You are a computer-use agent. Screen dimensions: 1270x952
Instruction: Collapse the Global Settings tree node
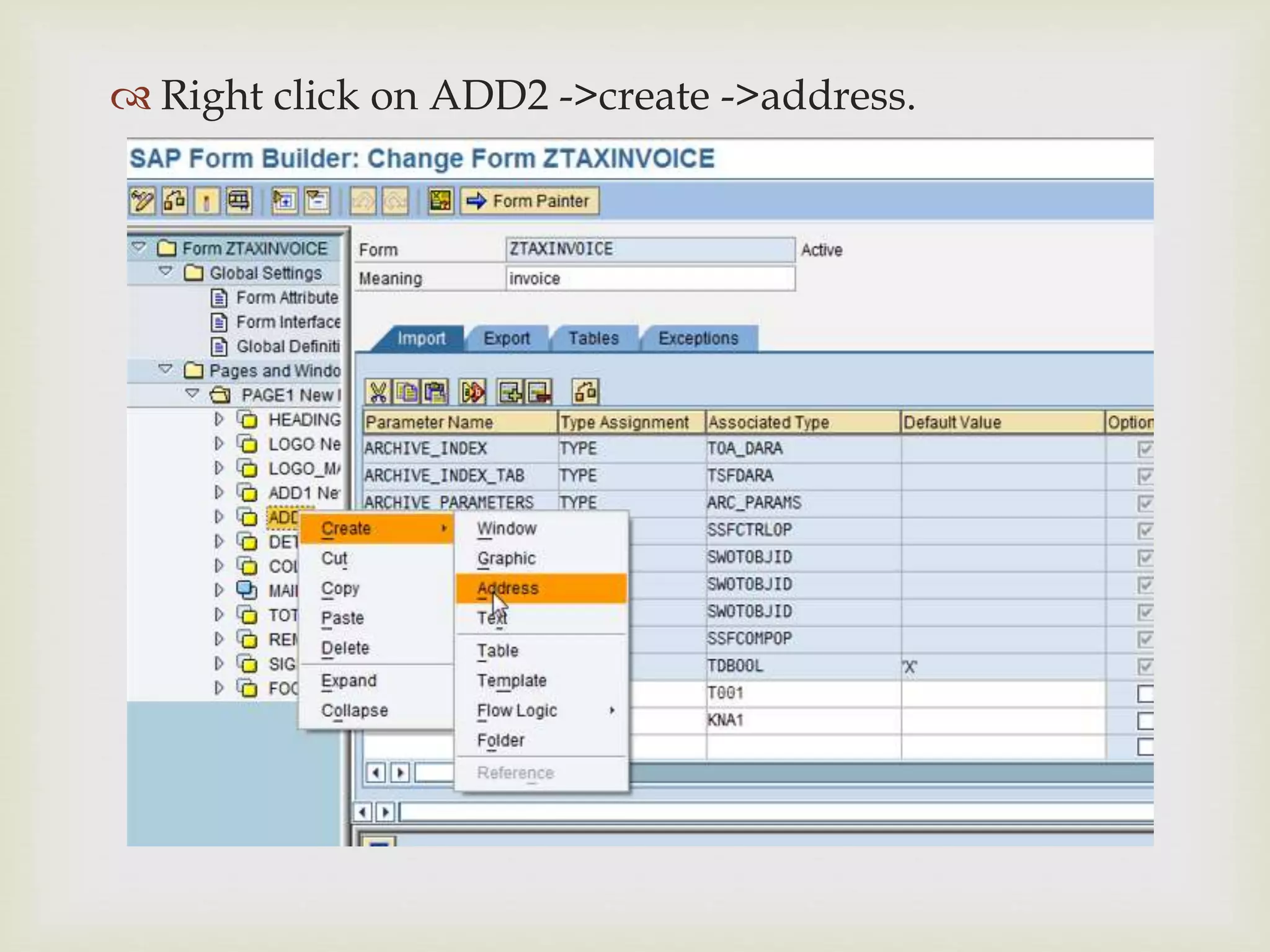click(165, 271)
